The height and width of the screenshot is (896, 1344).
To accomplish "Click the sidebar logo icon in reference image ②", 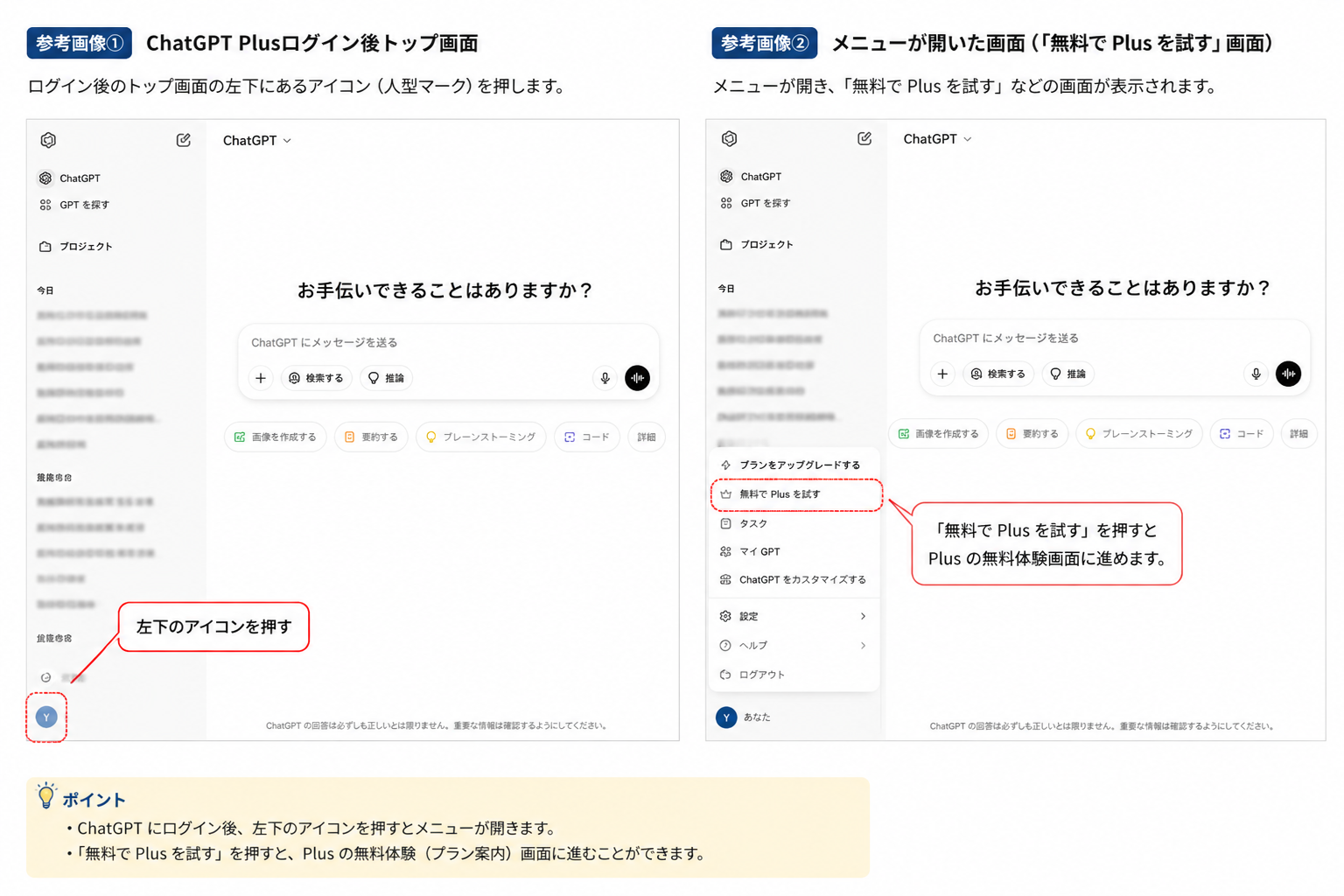I will coord(729,138).
